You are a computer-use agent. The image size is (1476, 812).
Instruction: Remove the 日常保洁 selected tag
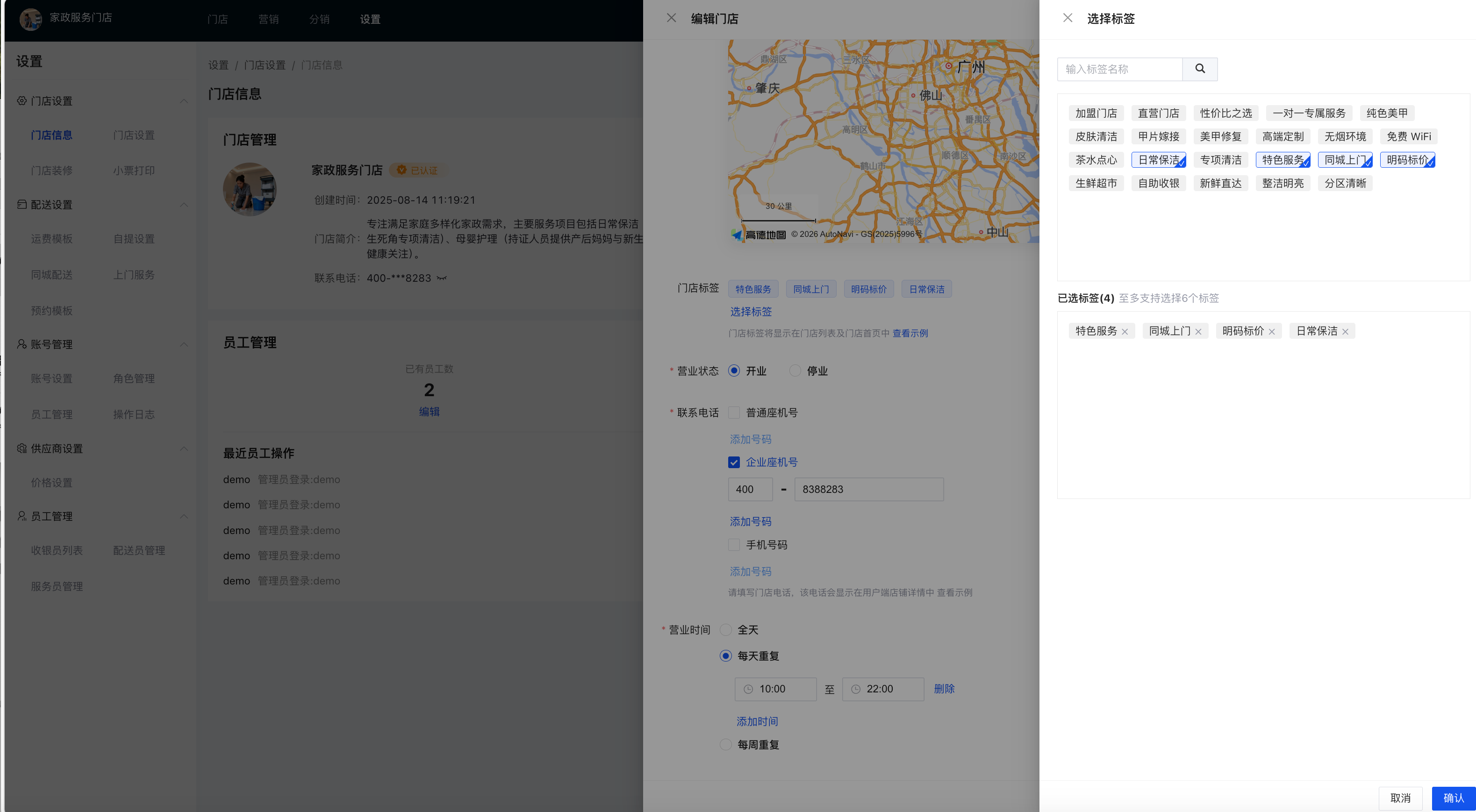[x=1345, y=332]
